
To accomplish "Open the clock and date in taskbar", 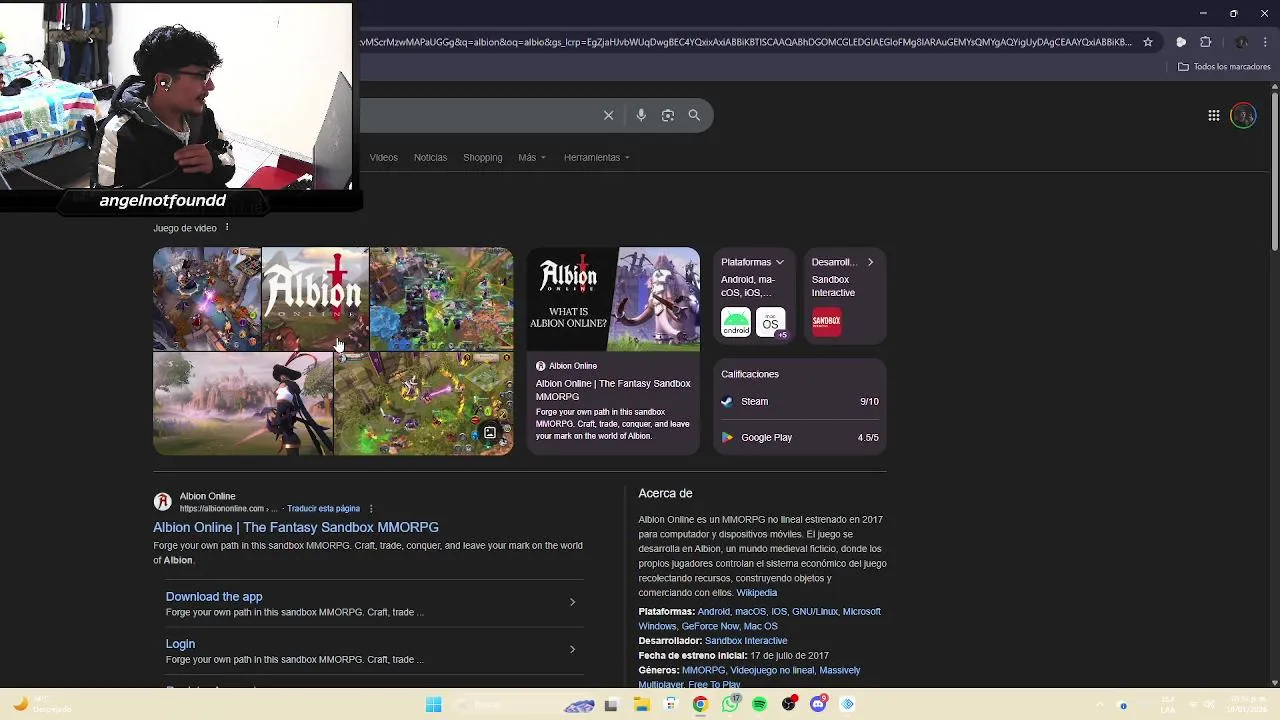I will click(x=1246, y=705).
